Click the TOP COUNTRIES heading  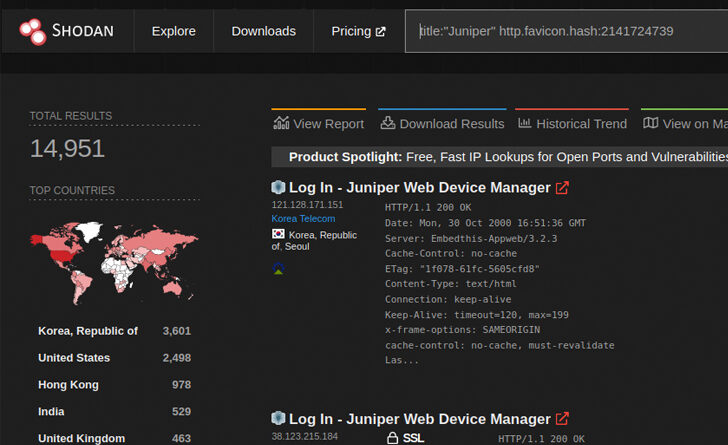pos(72,190)
